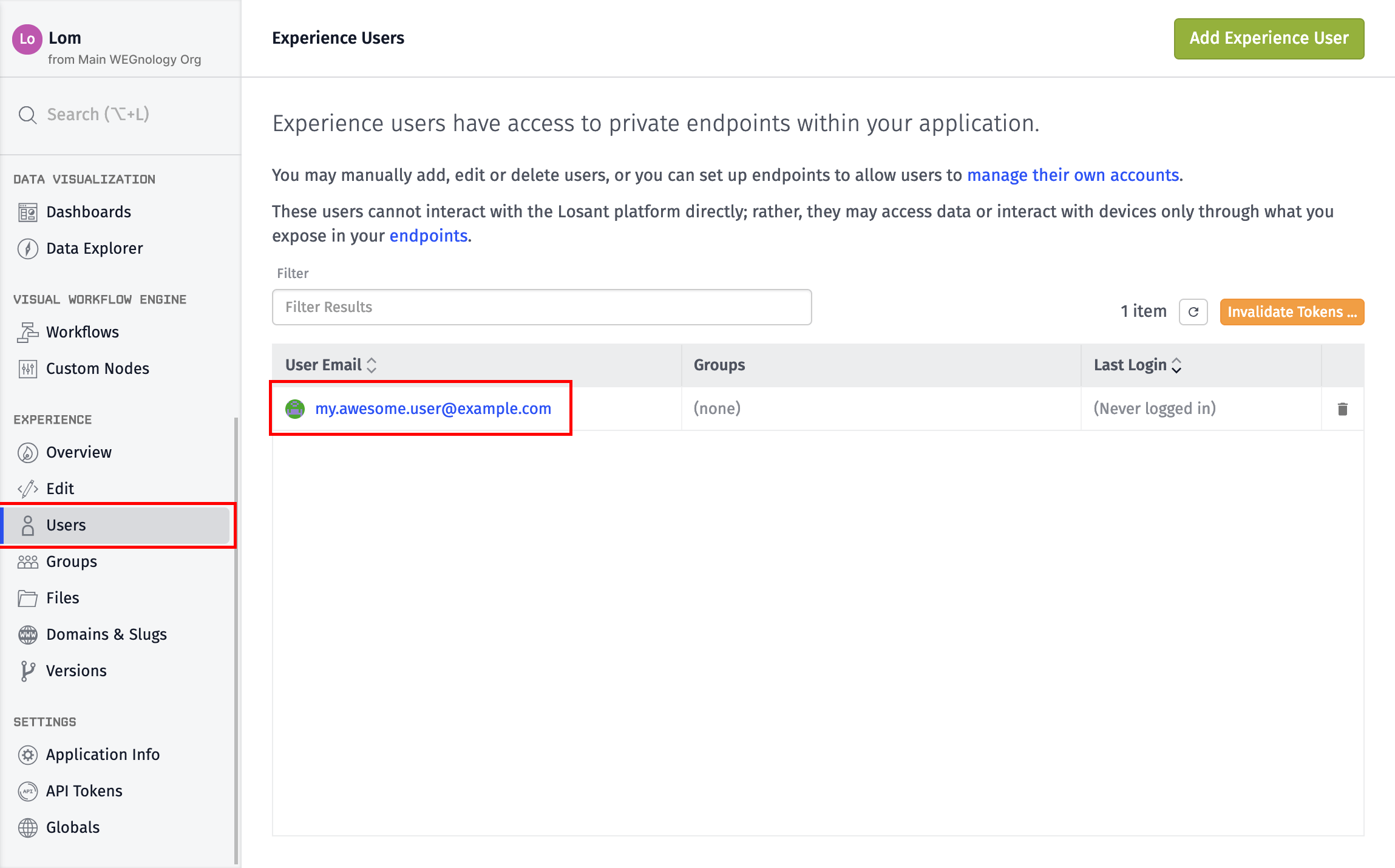Focus the Filter Results input field
Viewport: 1395px width, 868px height.
pyautogui.click(x=541, y=307)
